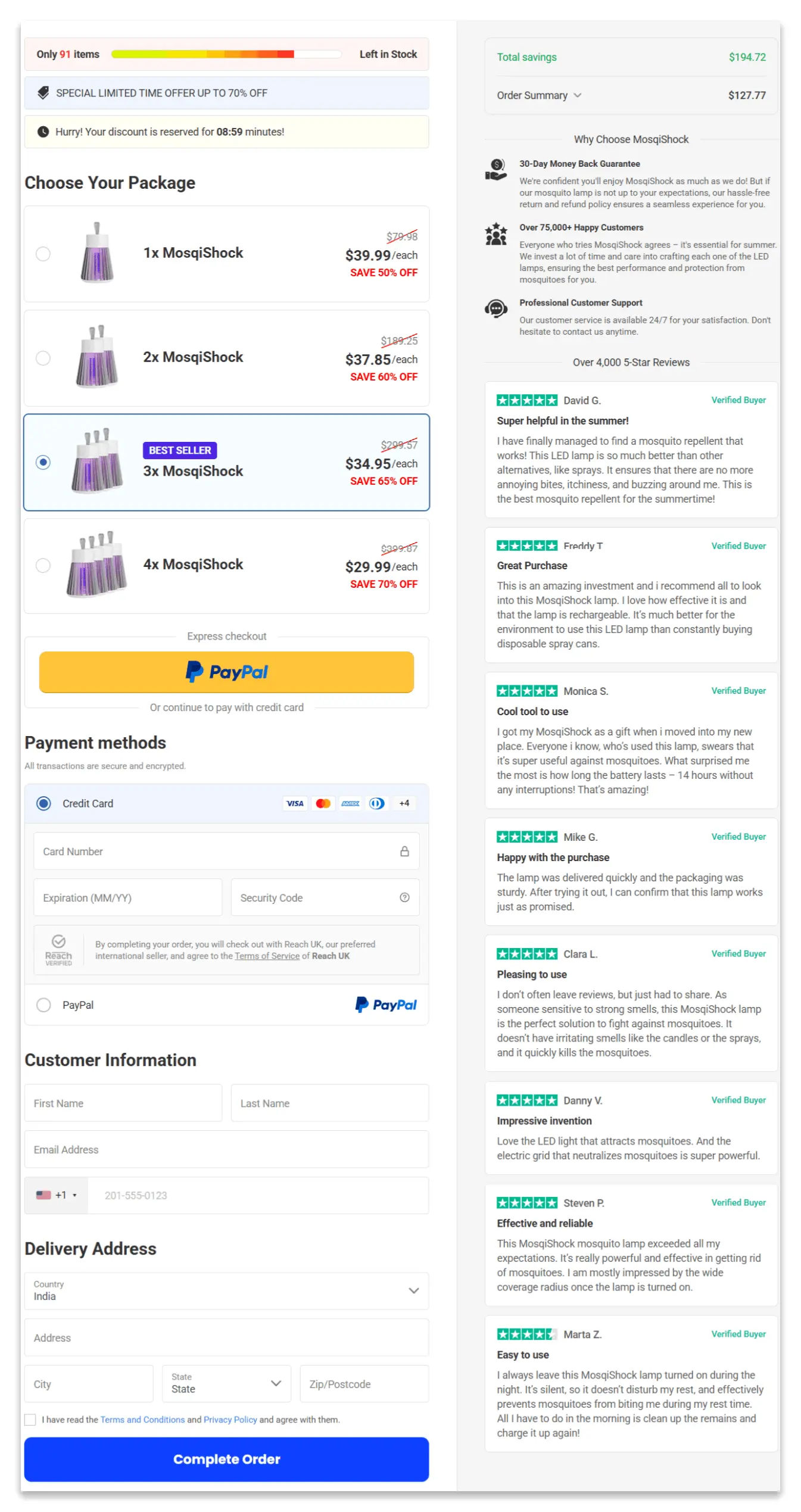Click the Complete Order button
The width and height of the screenshot is (801, 1512).
pos(226,1459)
